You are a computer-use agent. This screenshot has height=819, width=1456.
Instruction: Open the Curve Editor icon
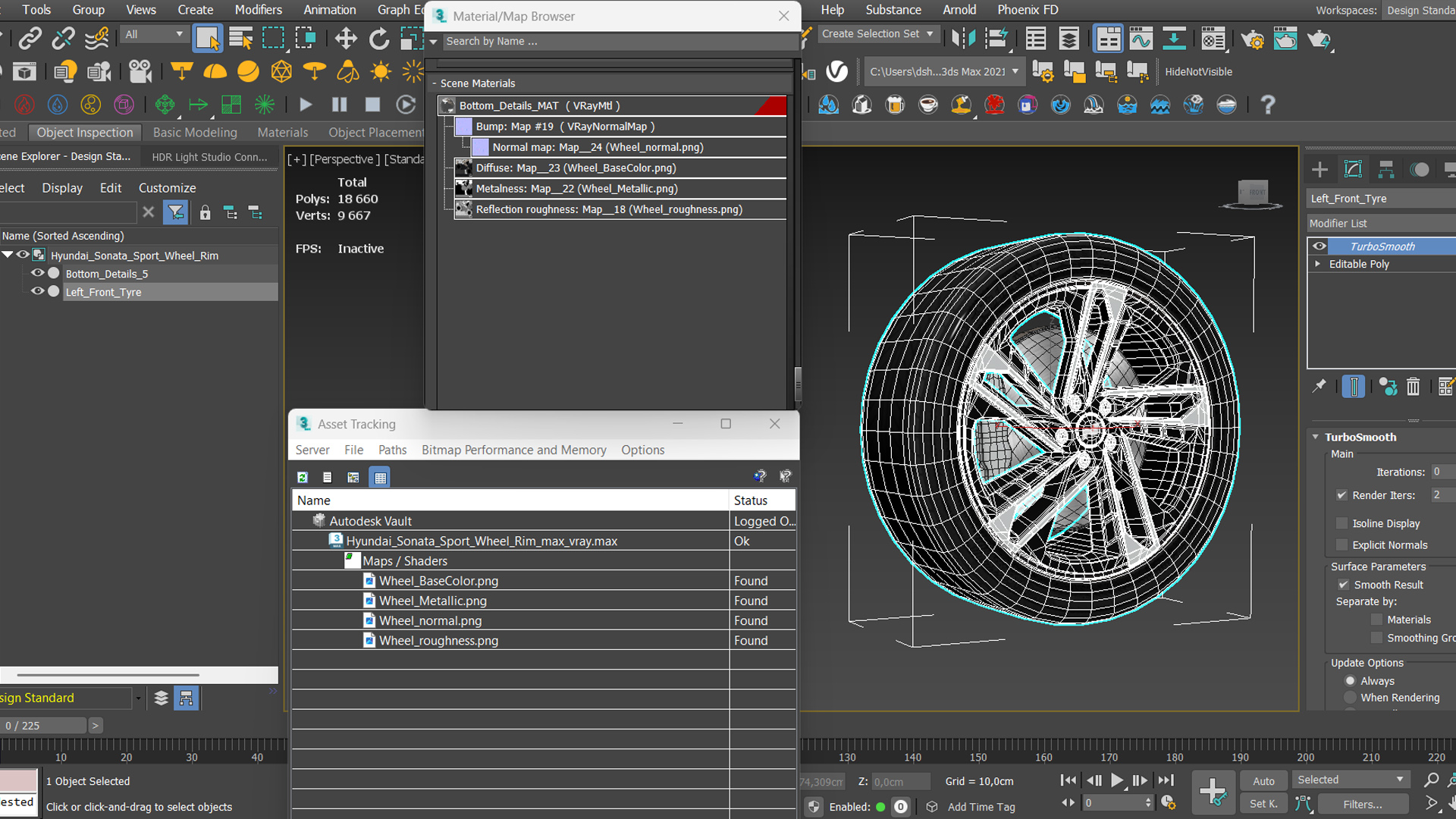click(1141, 38)
